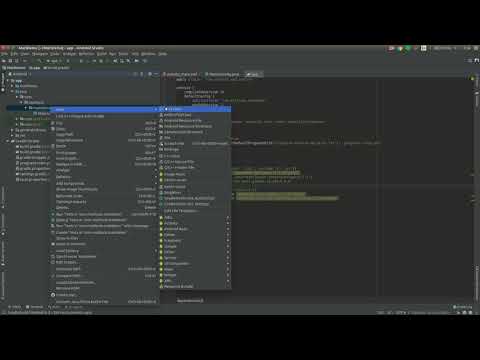Expand the Wear submenu

pyautogui.click(x=195, y=269)
